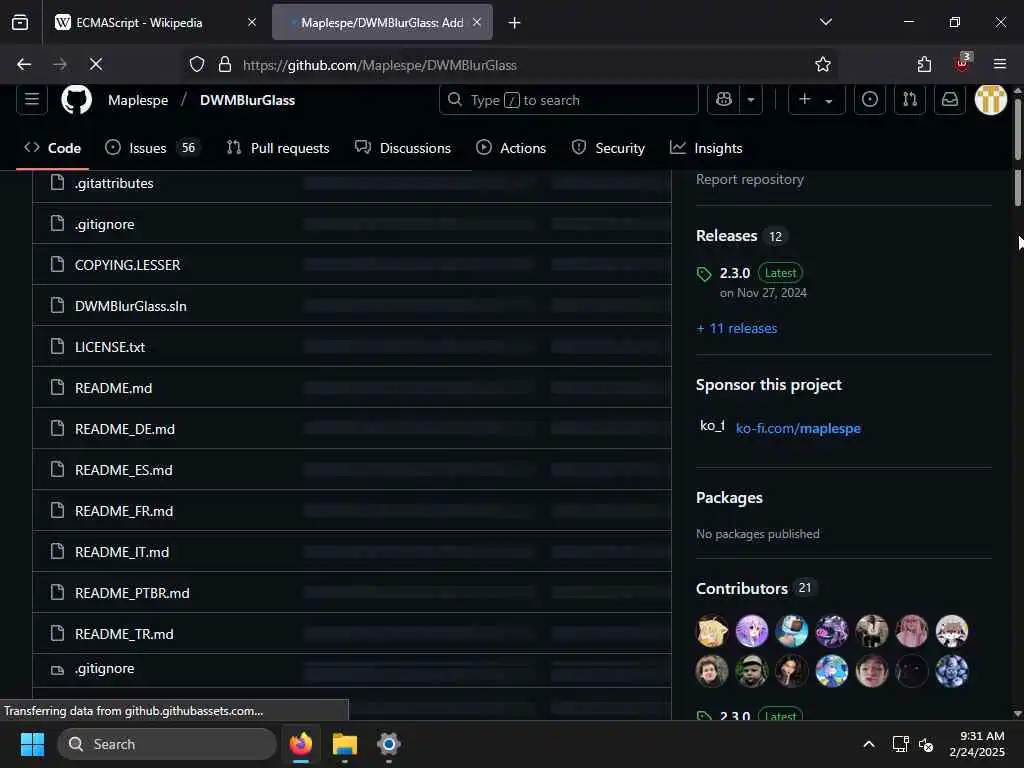Open README_IT.md file
This screenshot has height=768, width=1024.
(122, 552)
